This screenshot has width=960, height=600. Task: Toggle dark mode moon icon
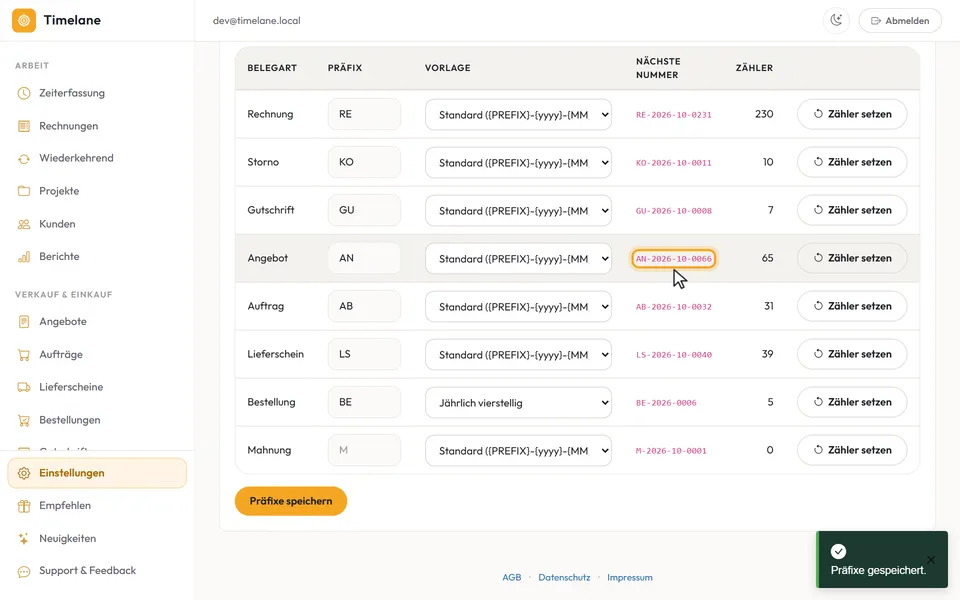pyautogui.click(x=836, y=20)
